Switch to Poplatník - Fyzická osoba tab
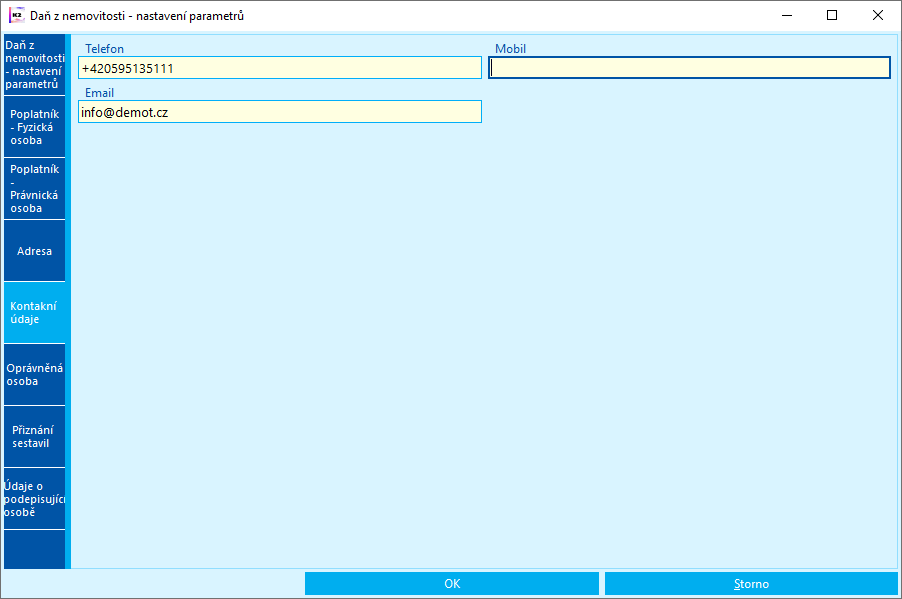 coord(35,127)
